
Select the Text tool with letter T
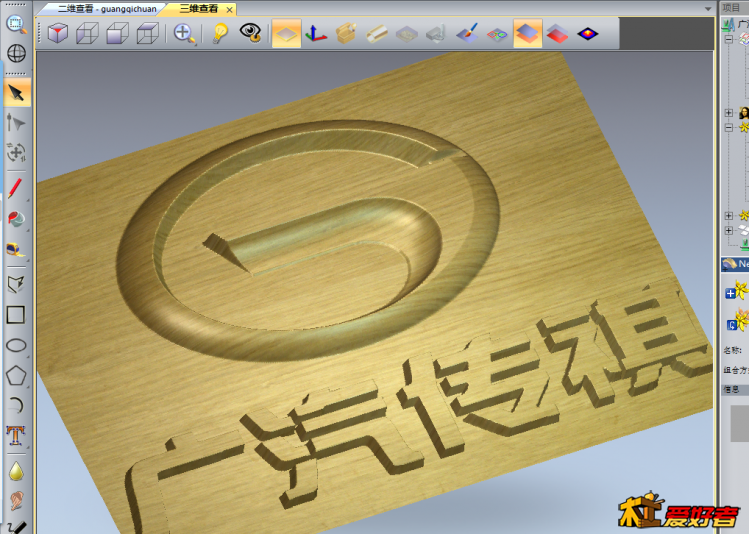[x=16, y=436]
